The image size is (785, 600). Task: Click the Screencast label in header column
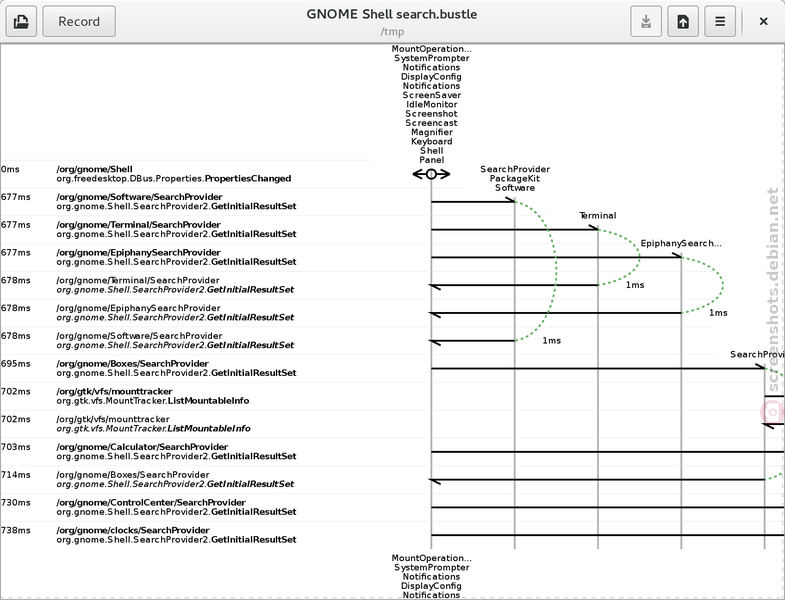pos(431,123)
